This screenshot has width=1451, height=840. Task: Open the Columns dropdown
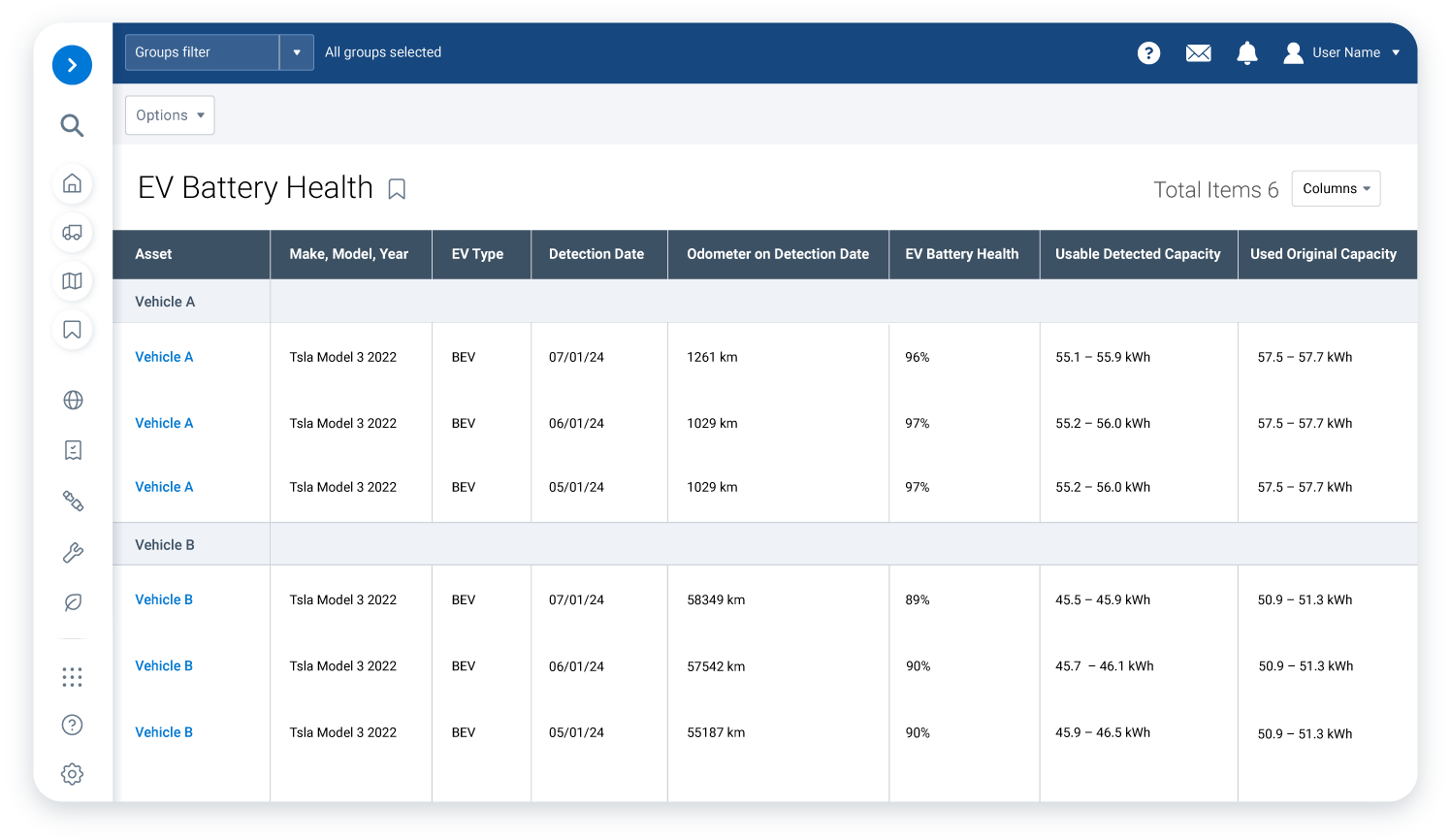click(x=1336, y=188)
